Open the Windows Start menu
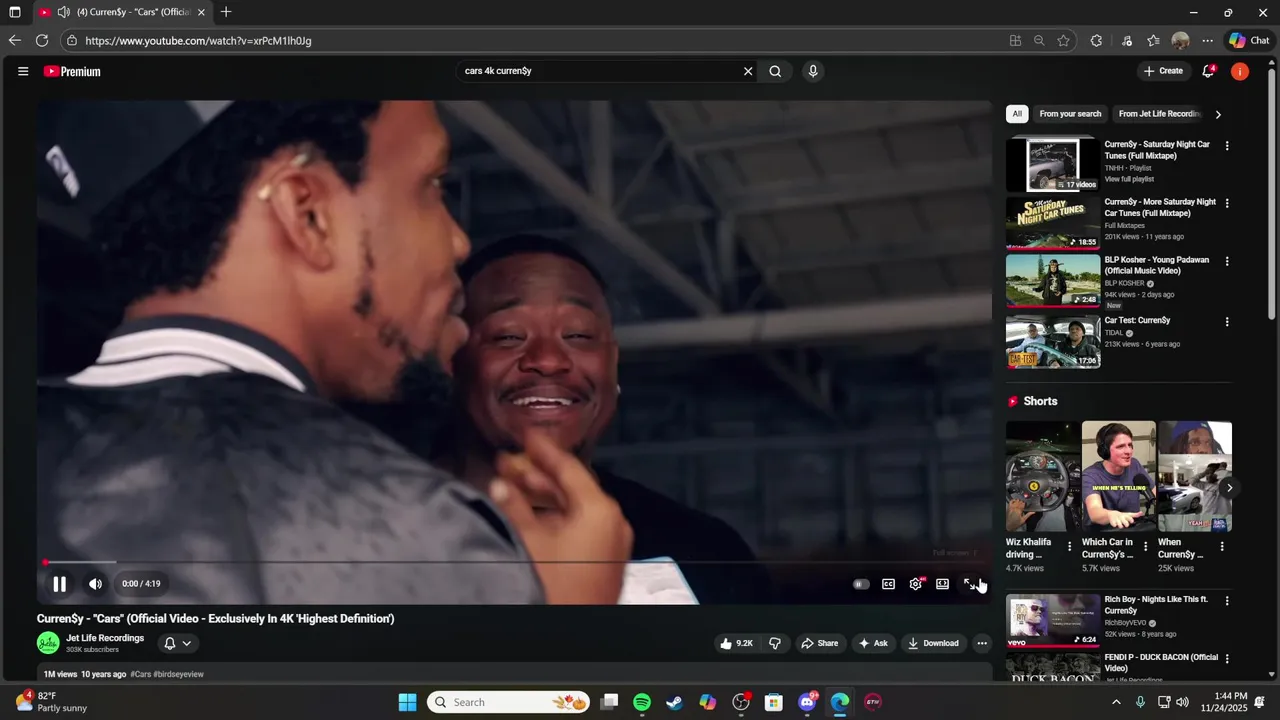The width and height of the screenshot is (1280, 720). tap(407, 702)
